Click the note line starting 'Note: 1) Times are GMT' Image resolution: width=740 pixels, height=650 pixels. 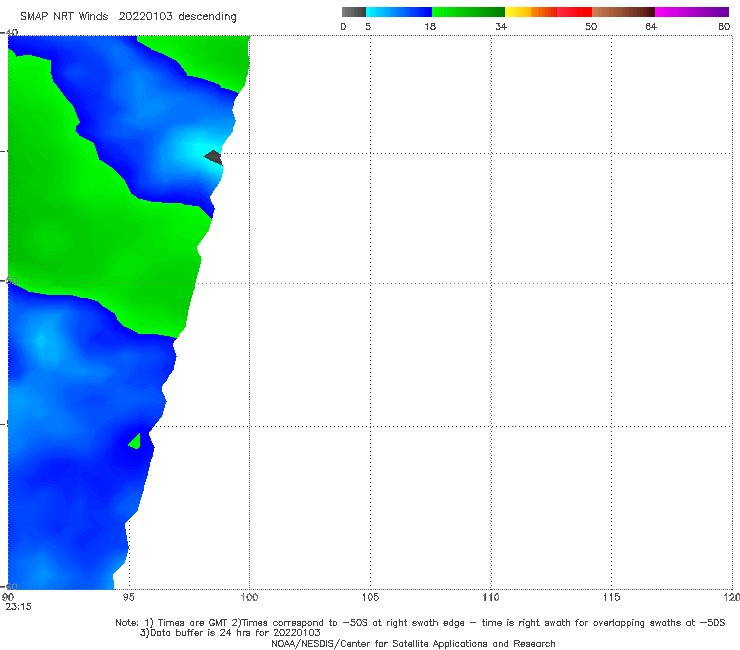pos(420,623)
